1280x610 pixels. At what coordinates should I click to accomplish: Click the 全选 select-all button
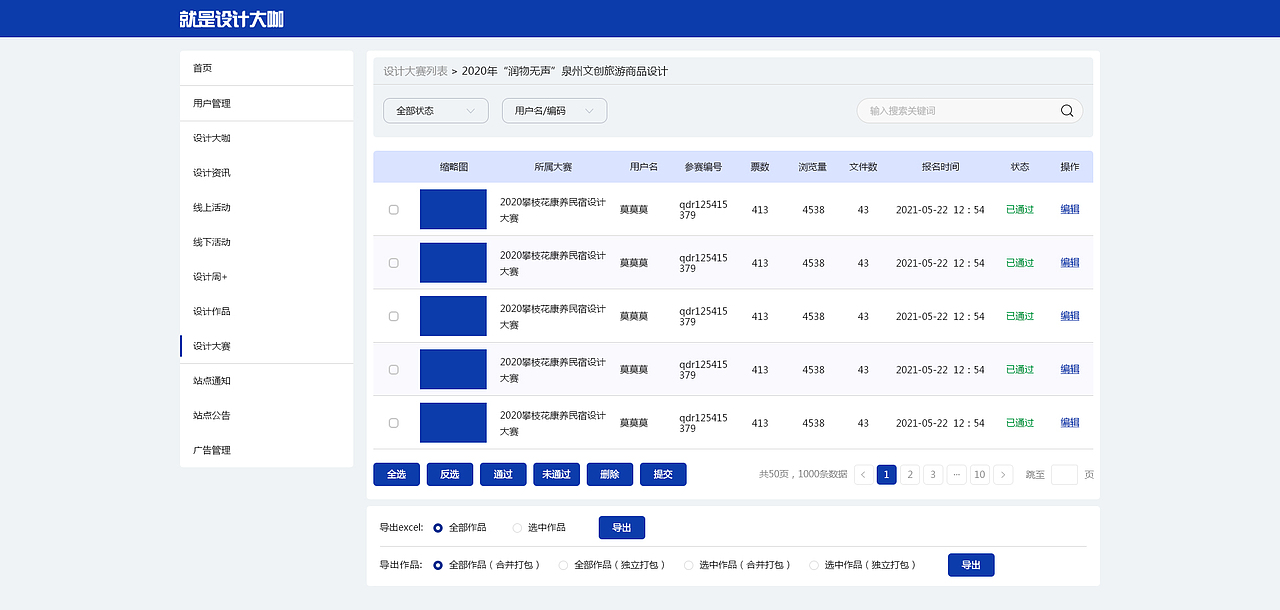tap(396, 474)
